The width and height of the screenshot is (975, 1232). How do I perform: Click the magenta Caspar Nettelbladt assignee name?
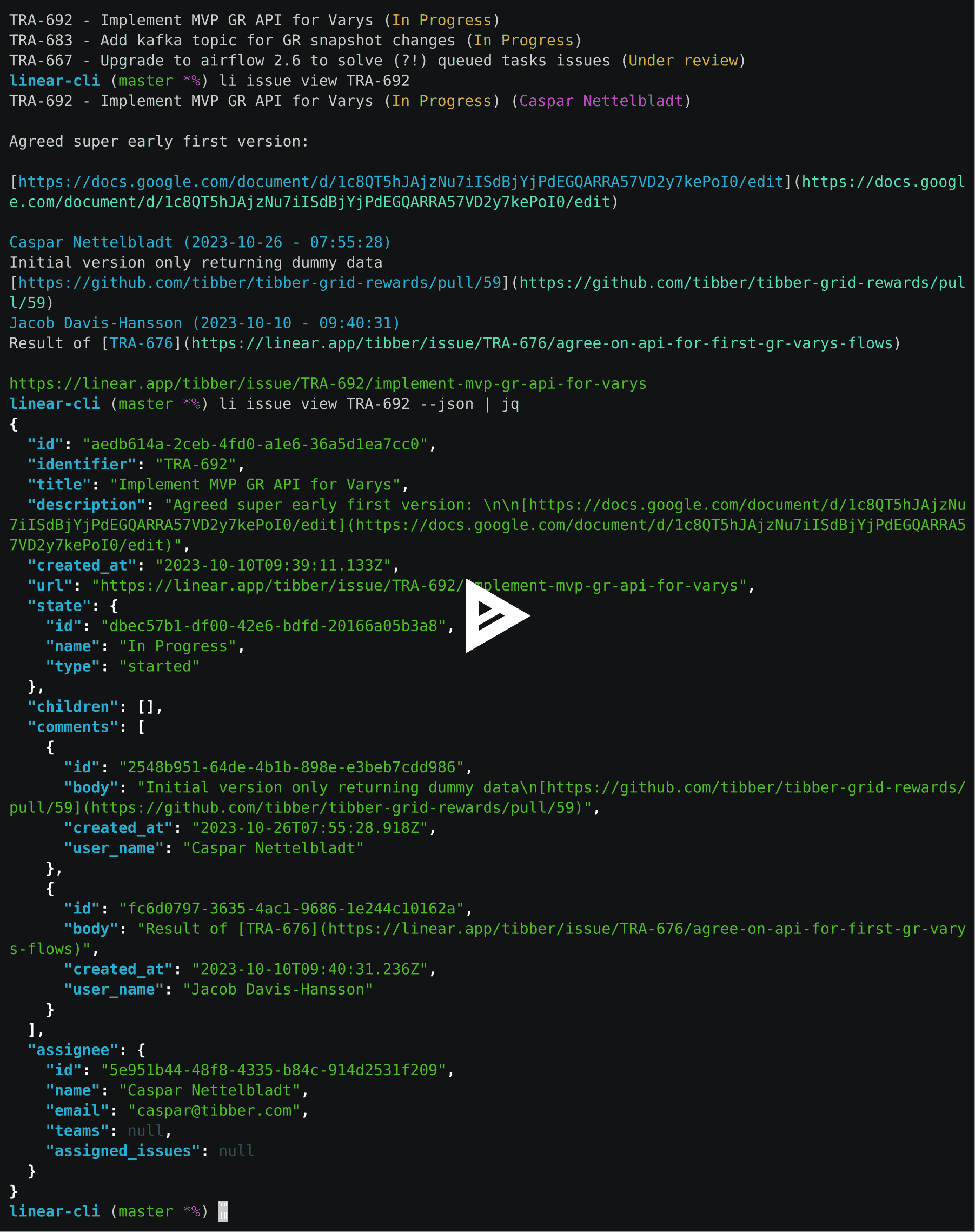[601, 101]
